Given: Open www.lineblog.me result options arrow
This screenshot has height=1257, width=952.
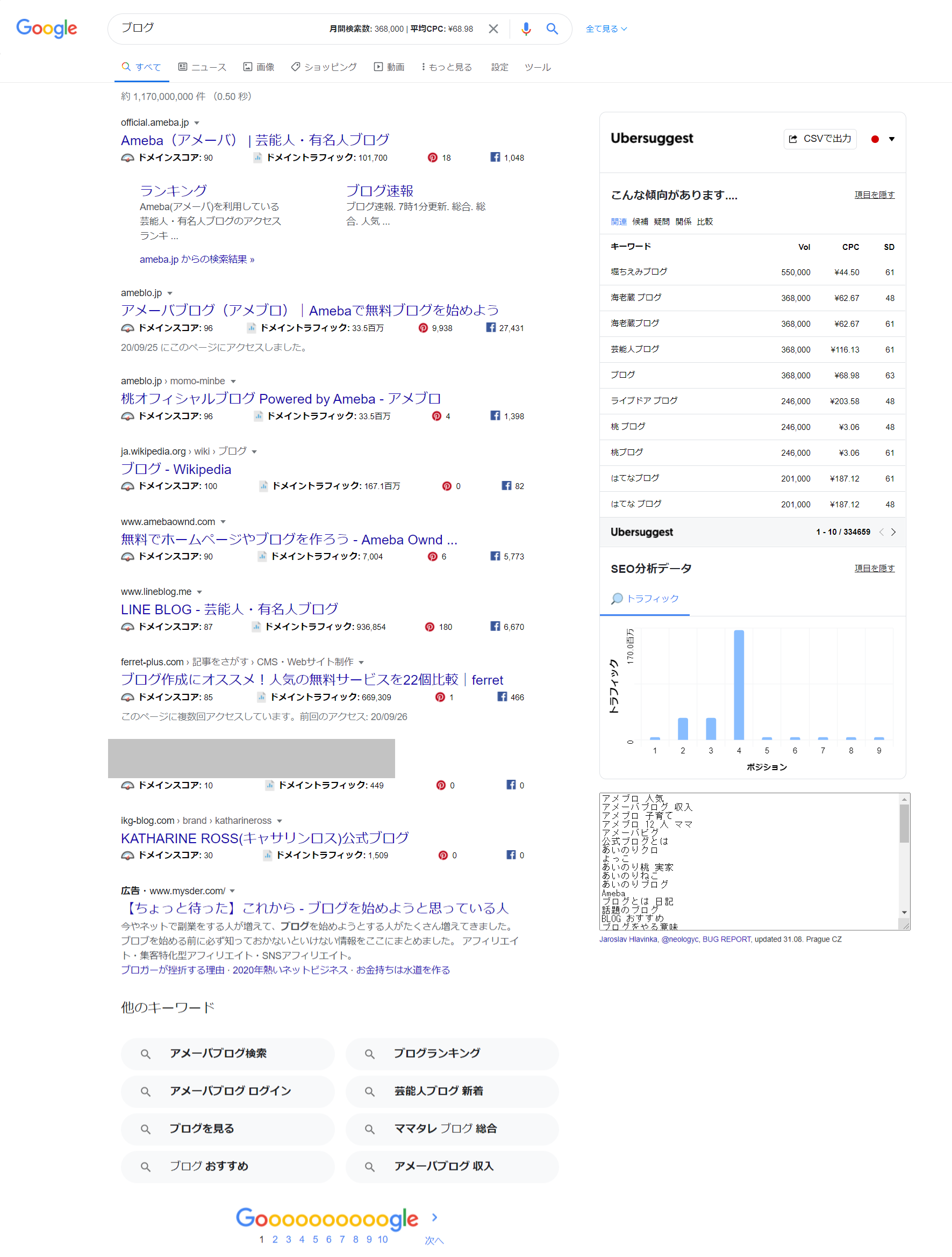Looking at the screenshot, I should coord(199,592).
